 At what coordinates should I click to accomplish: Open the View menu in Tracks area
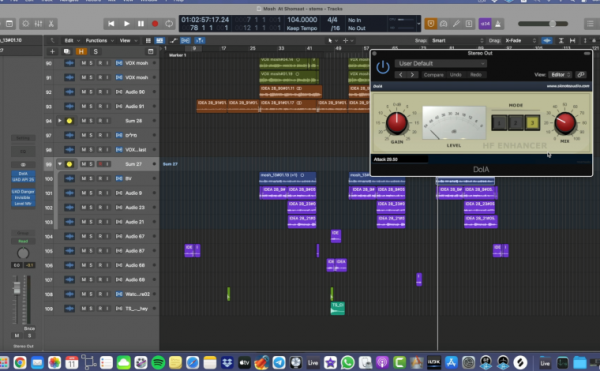click(127, 41)
